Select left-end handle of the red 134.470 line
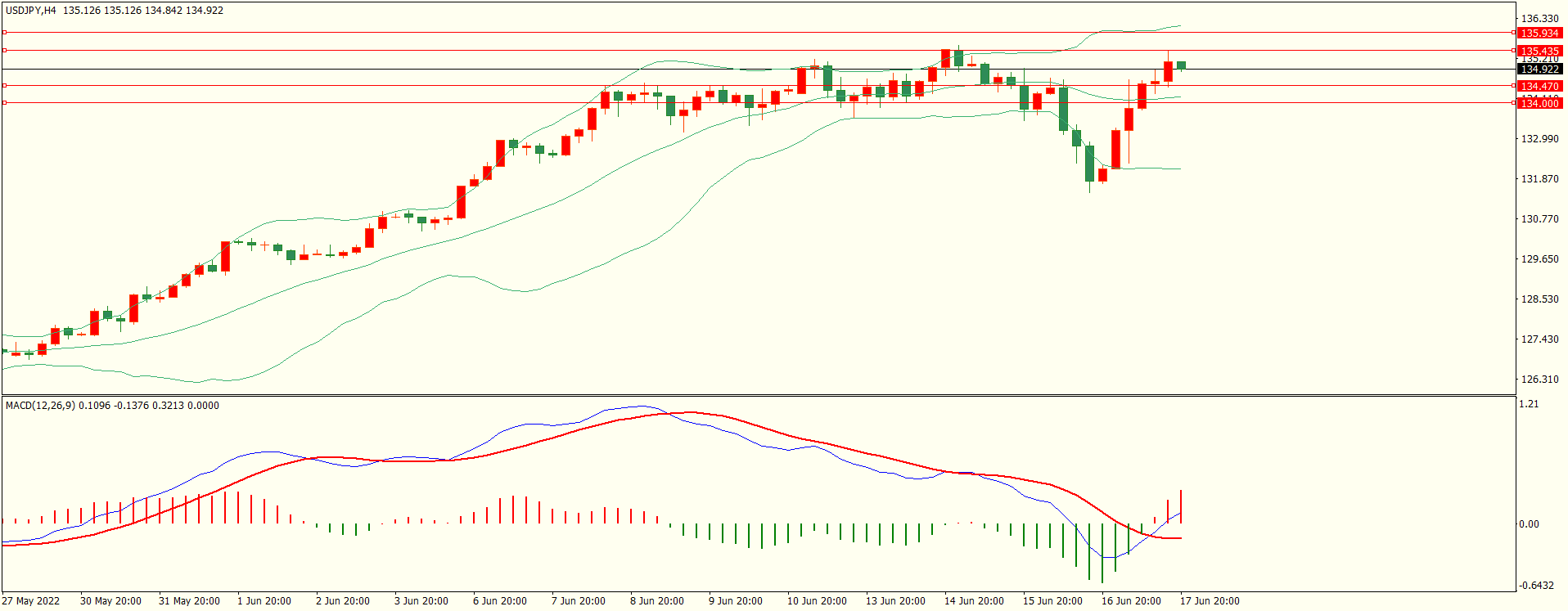 [4, 85]
